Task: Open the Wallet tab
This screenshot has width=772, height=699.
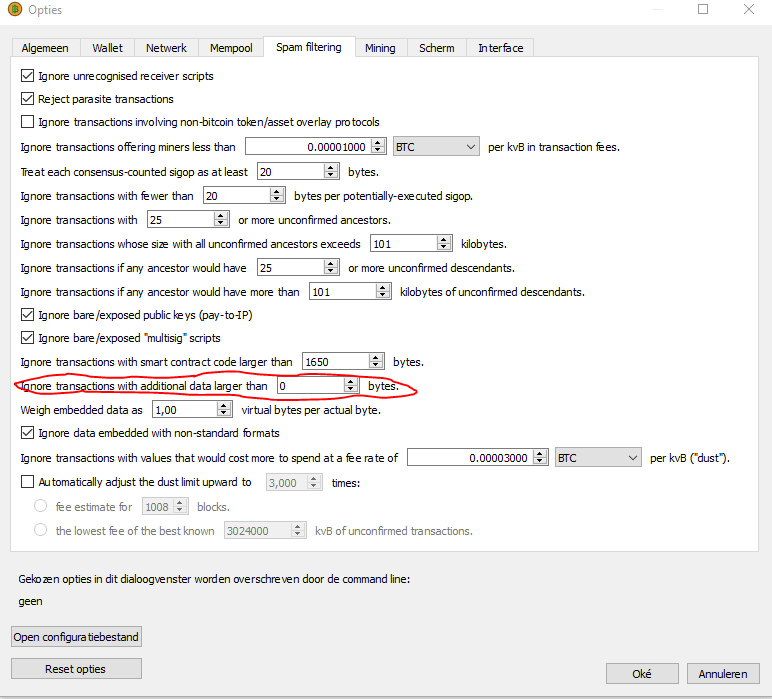Action: 107,48
